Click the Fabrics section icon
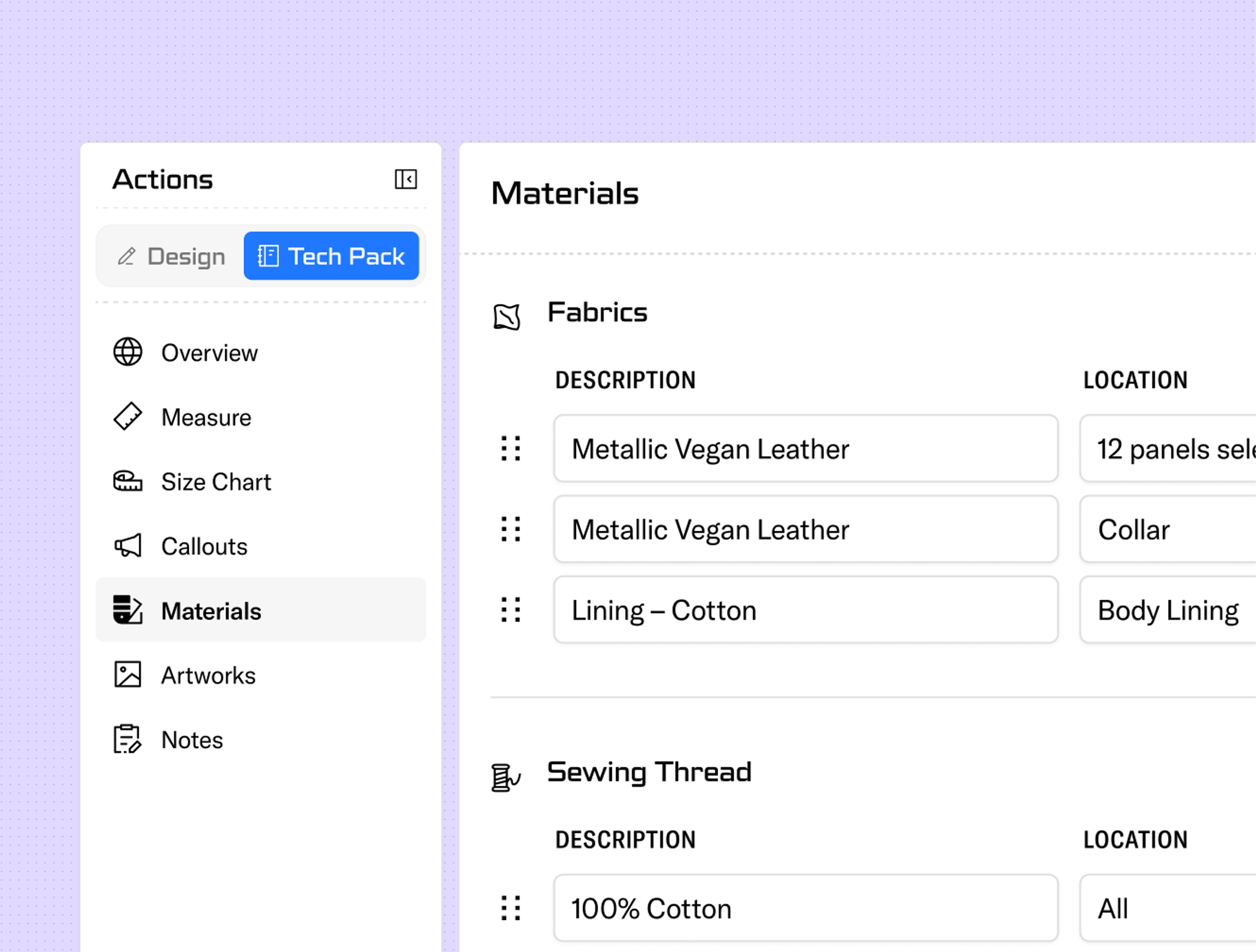Viewport: 1256px width, 952px height. click(x=506, y=316)
